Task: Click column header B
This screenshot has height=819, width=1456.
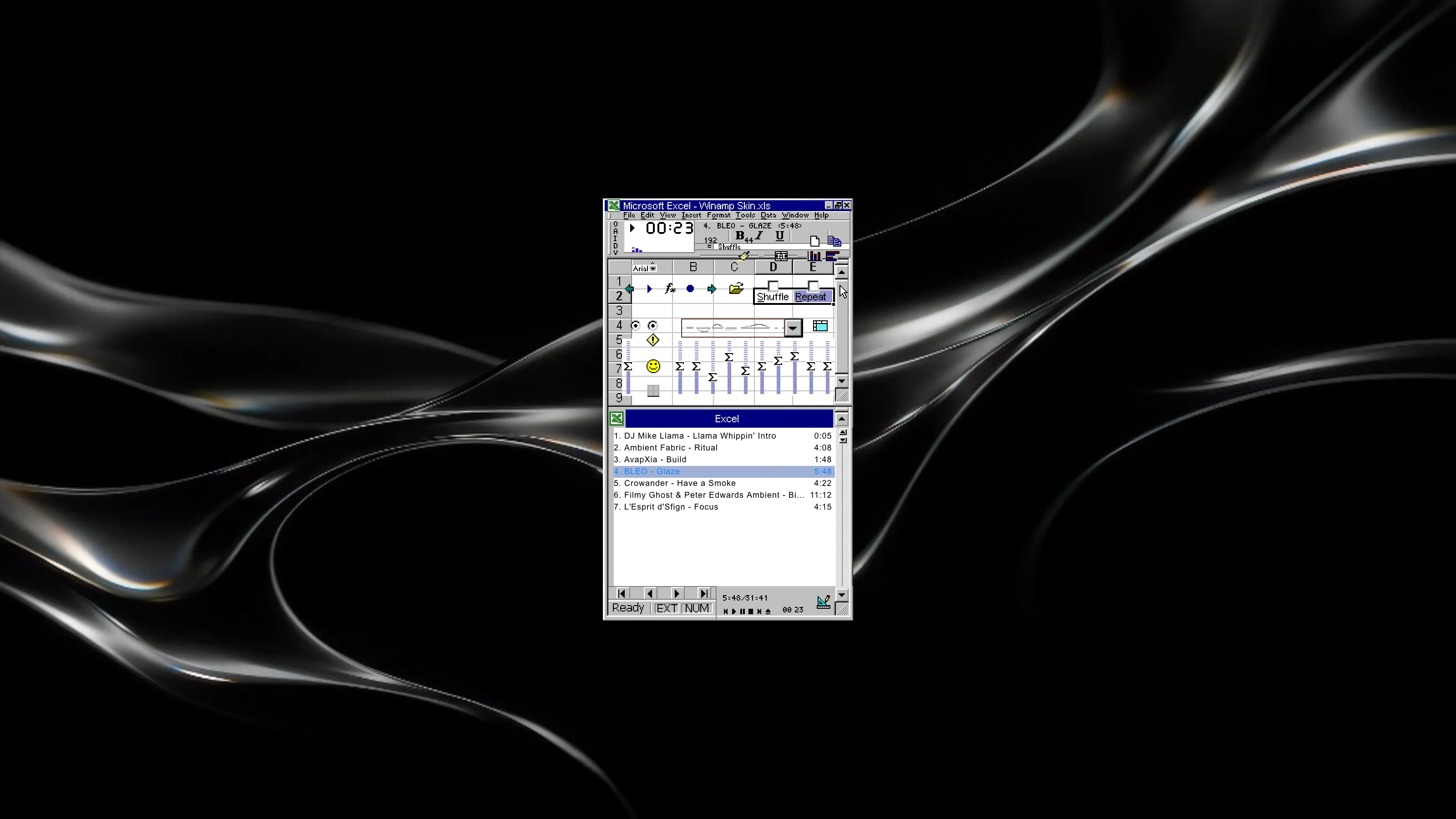Action: tap(693, 267)
